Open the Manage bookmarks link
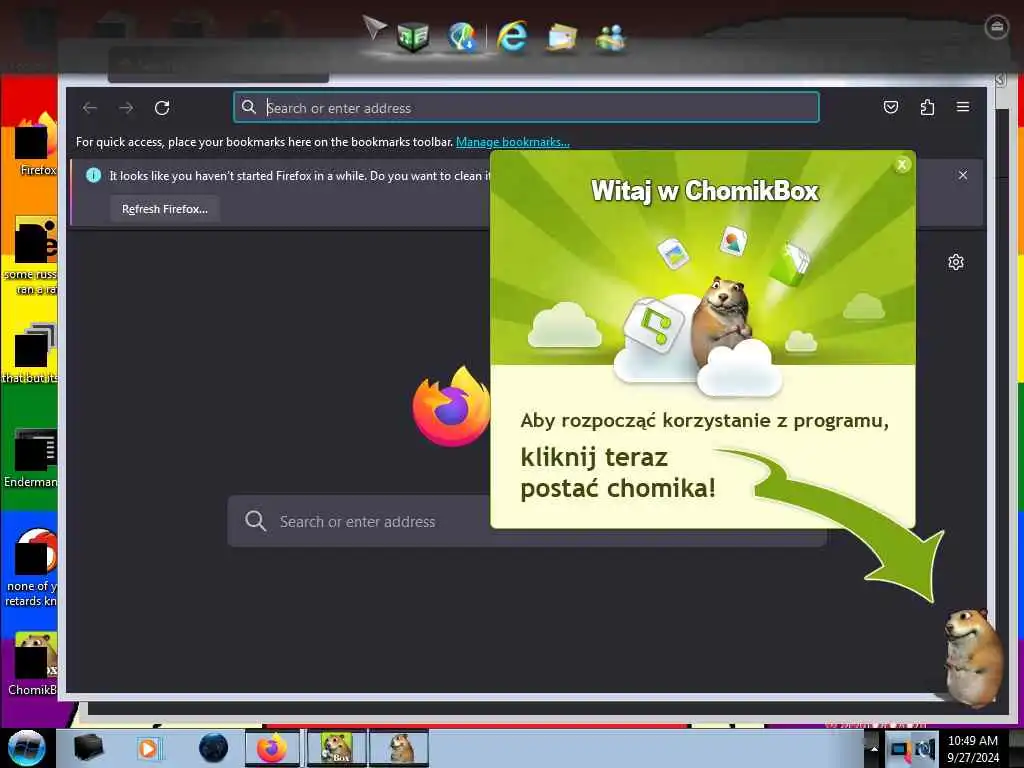The height and width of the screenshot is (768, 1024). (x=513, y=142)
